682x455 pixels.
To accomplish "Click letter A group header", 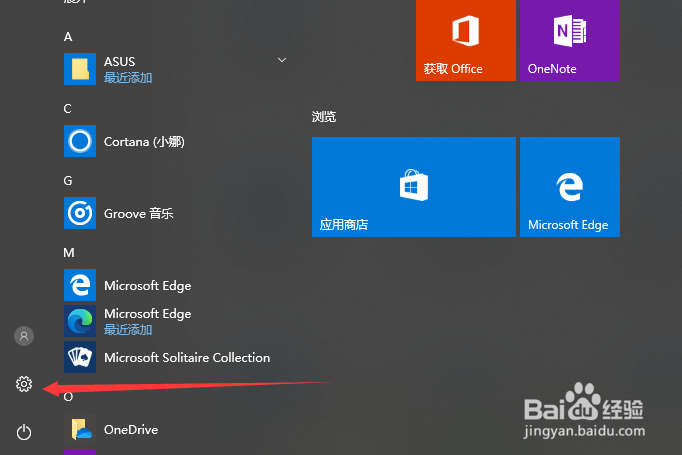I will (x=68, y=37).
